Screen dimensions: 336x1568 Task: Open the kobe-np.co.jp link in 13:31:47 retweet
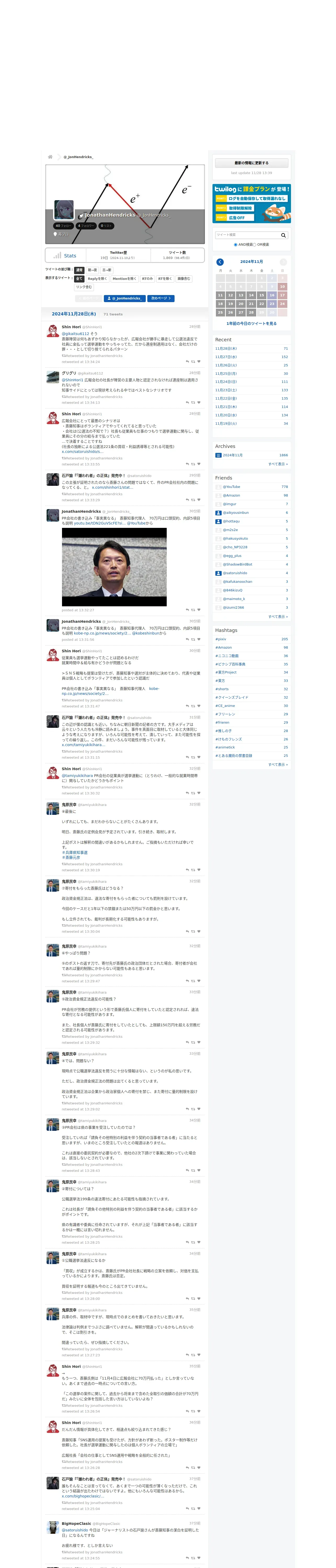110,691
